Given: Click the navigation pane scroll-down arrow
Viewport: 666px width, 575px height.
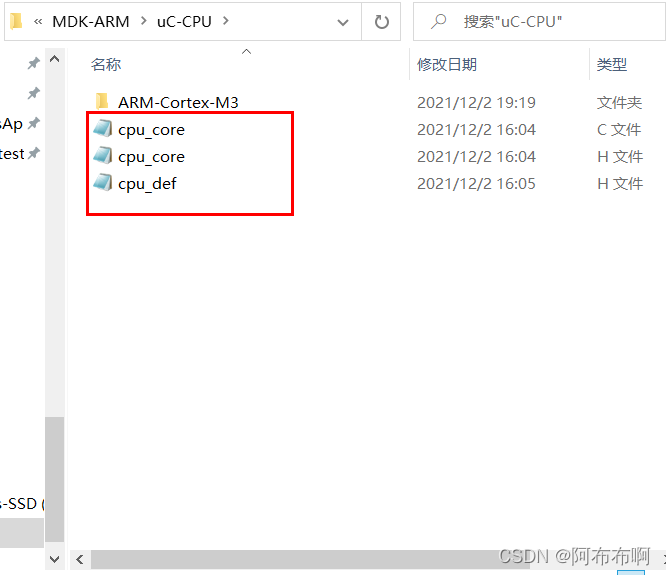Looking at the screenshot, I should click(x=54, y=559).
